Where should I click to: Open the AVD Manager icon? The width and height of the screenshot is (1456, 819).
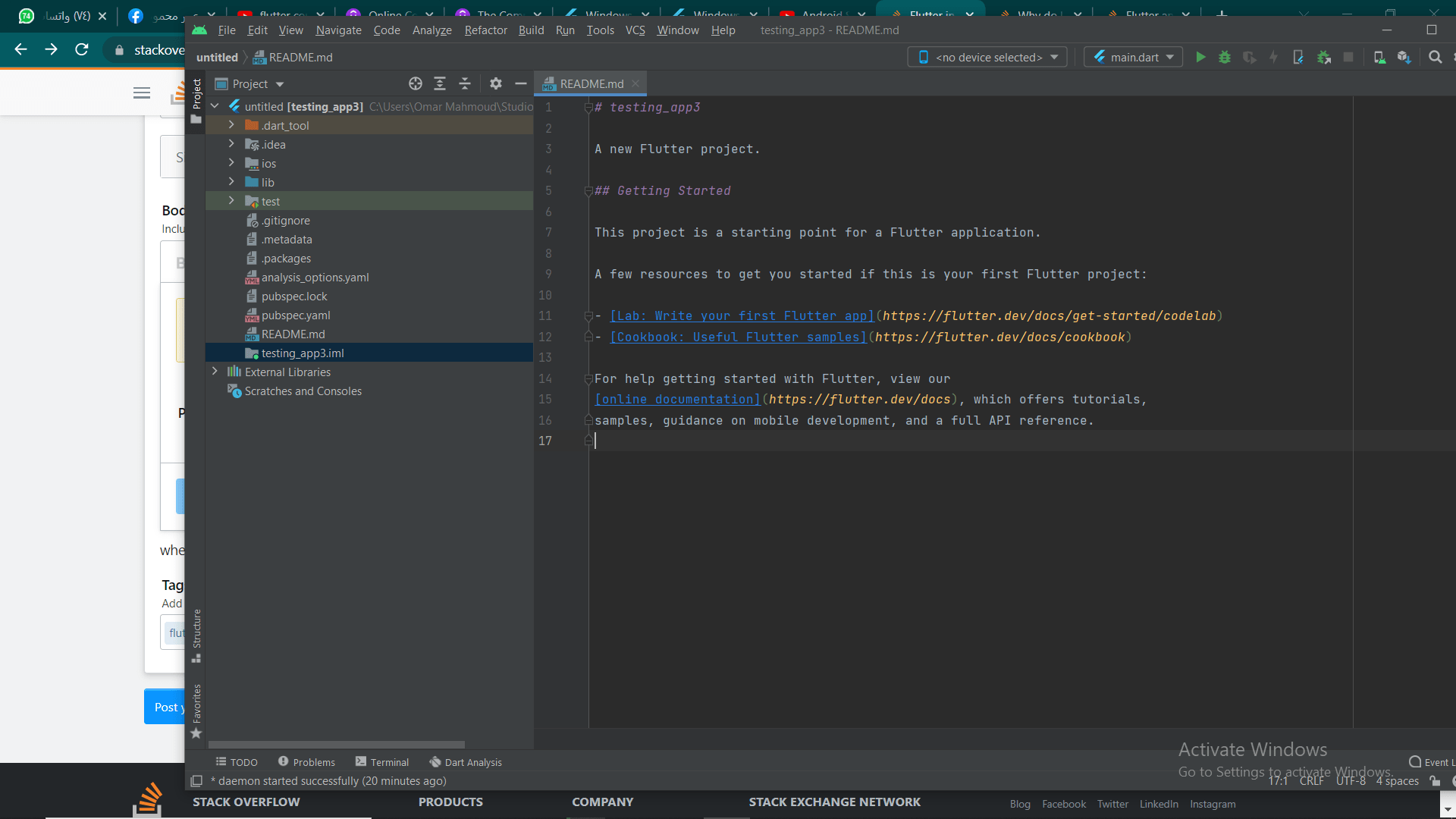(x=1379, y=57)
